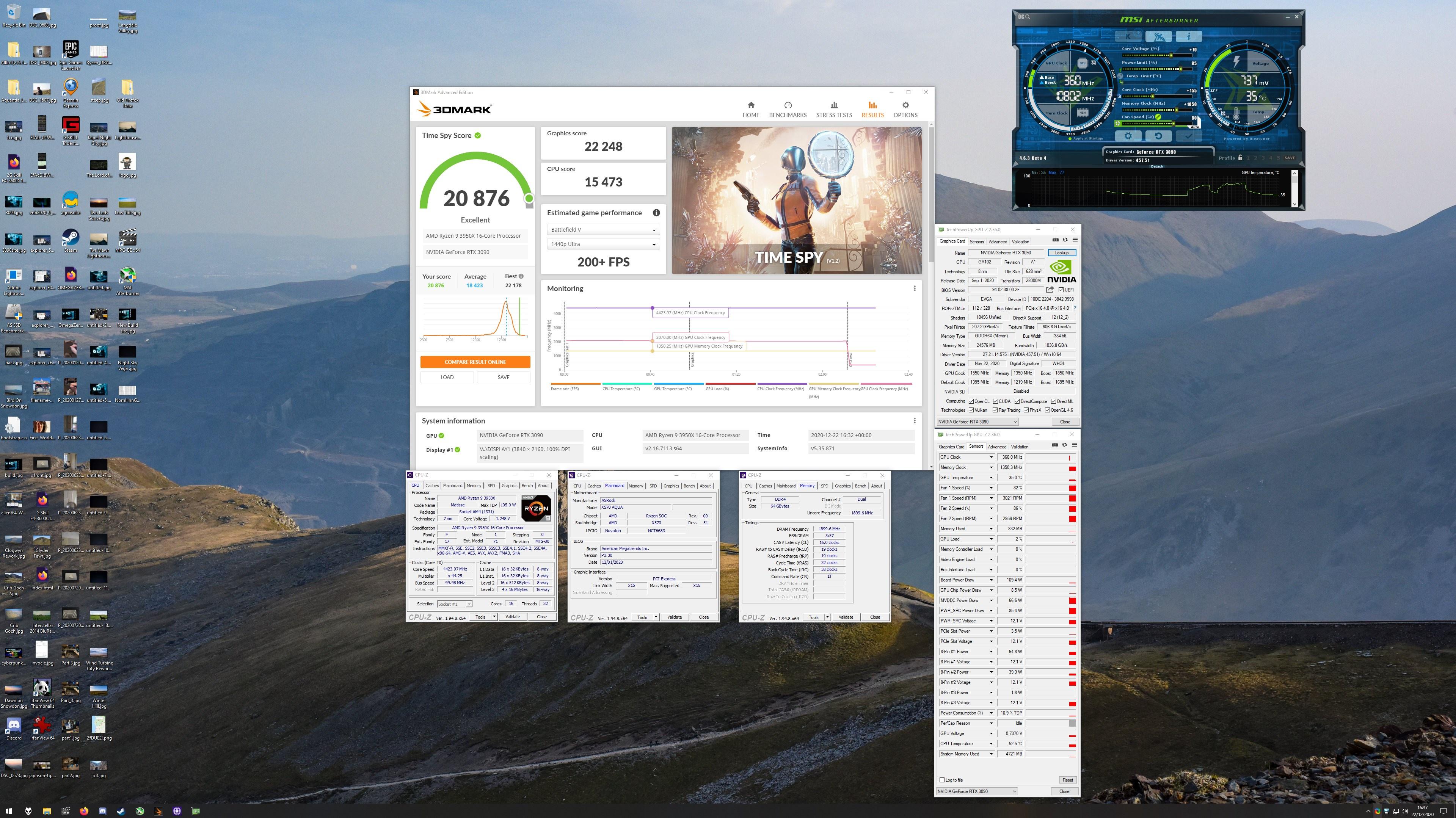Switch to the Validation tab in GPU-Z Sensors window
This screenshot has height=818, width=1456.
(x=1020, y=447)
